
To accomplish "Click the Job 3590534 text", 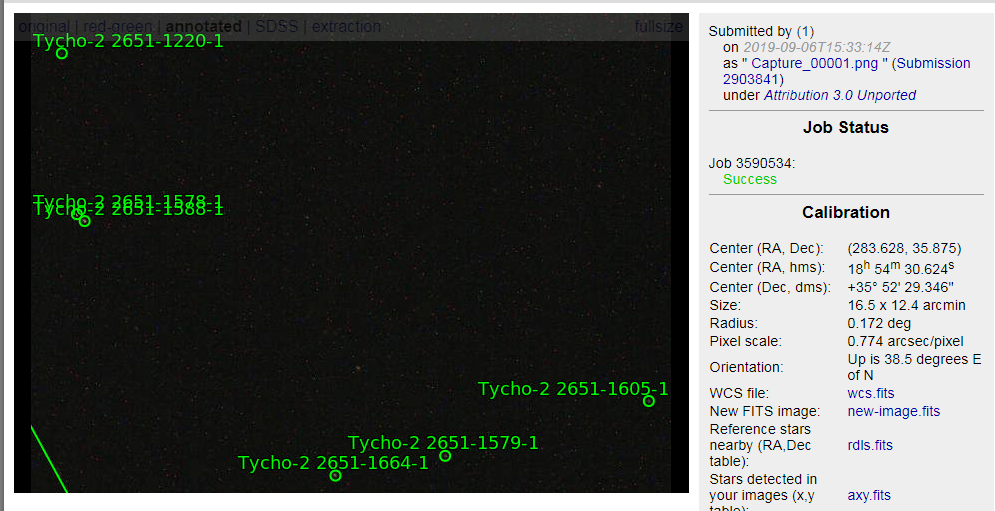I will click(x=751, y=164).
